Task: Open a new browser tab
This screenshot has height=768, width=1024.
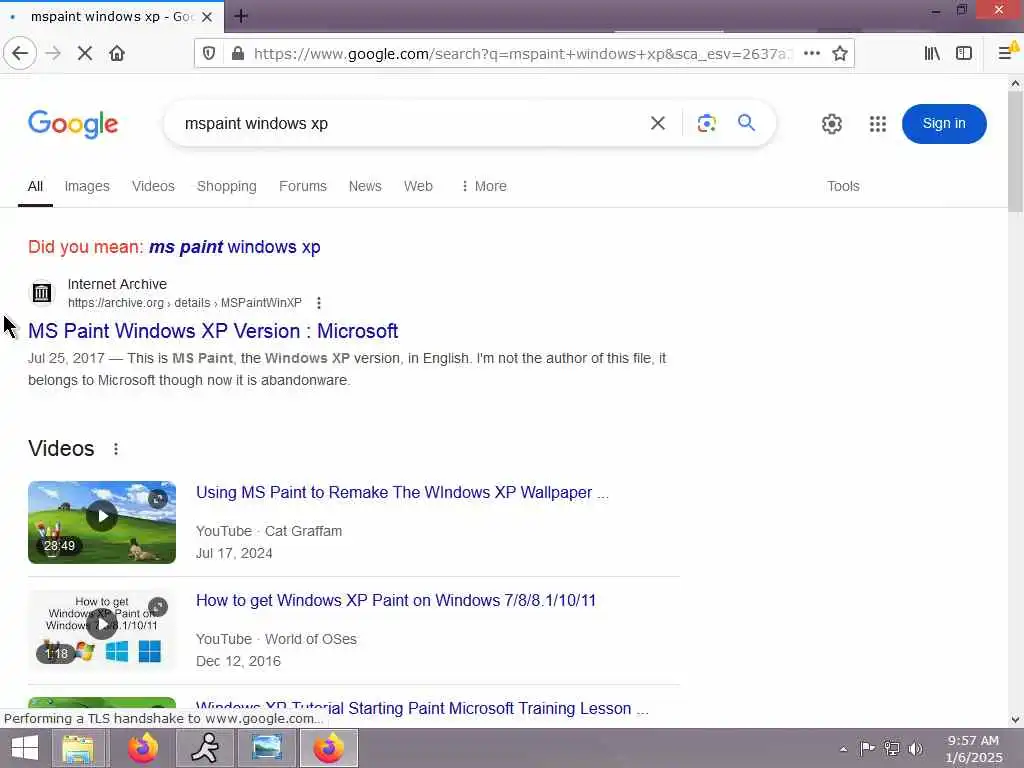Action: pos(241,16)
